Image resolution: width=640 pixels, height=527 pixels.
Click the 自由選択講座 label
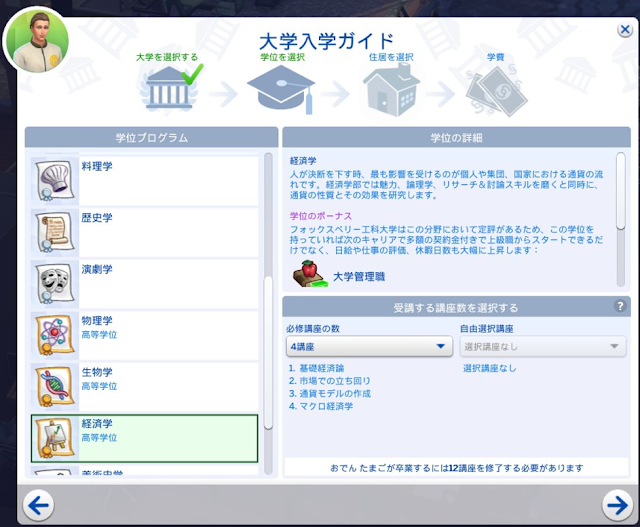tap(487, 329)
